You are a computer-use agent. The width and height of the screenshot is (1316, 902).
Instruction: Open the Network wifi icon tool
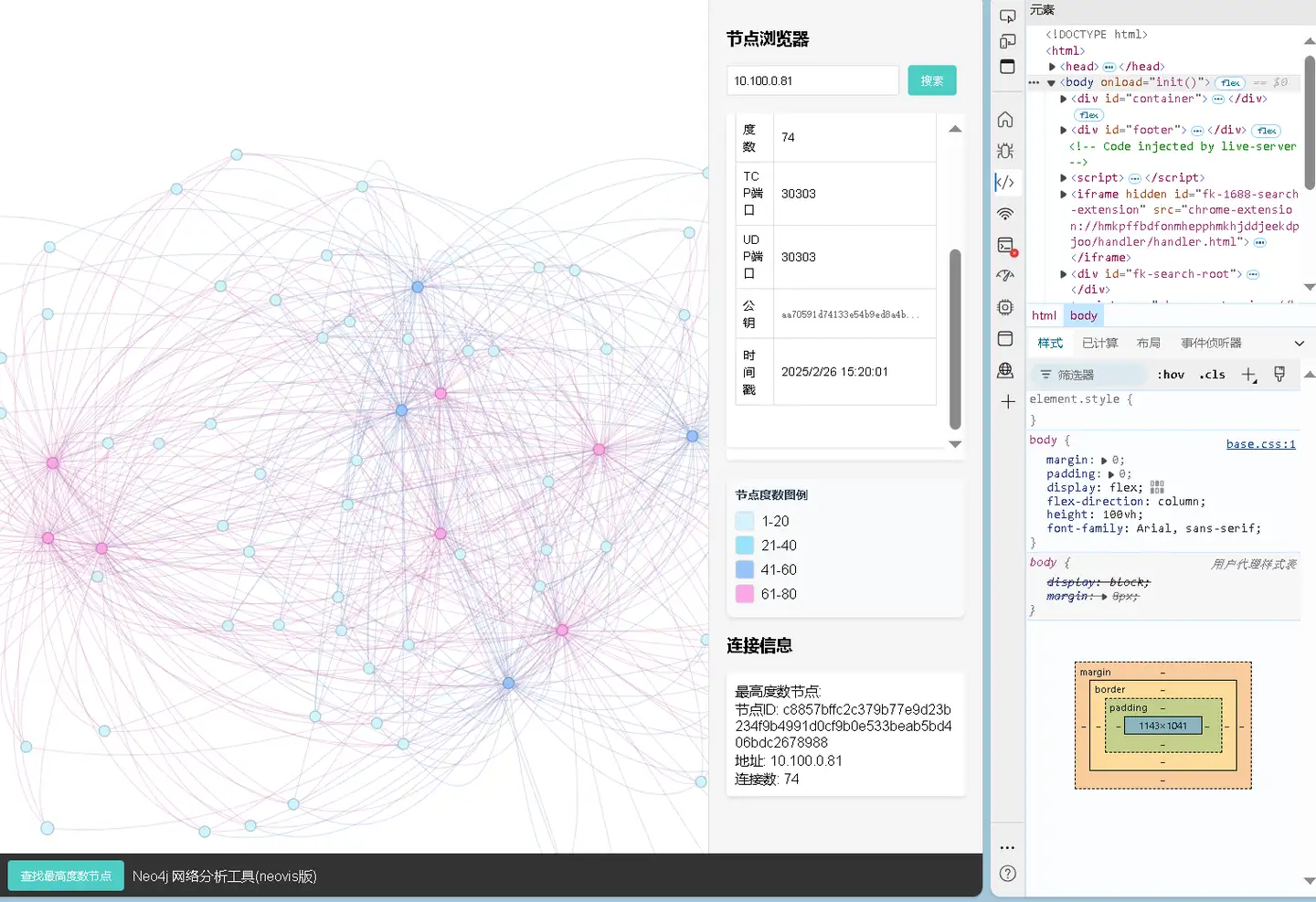[x=1005, y=214]
